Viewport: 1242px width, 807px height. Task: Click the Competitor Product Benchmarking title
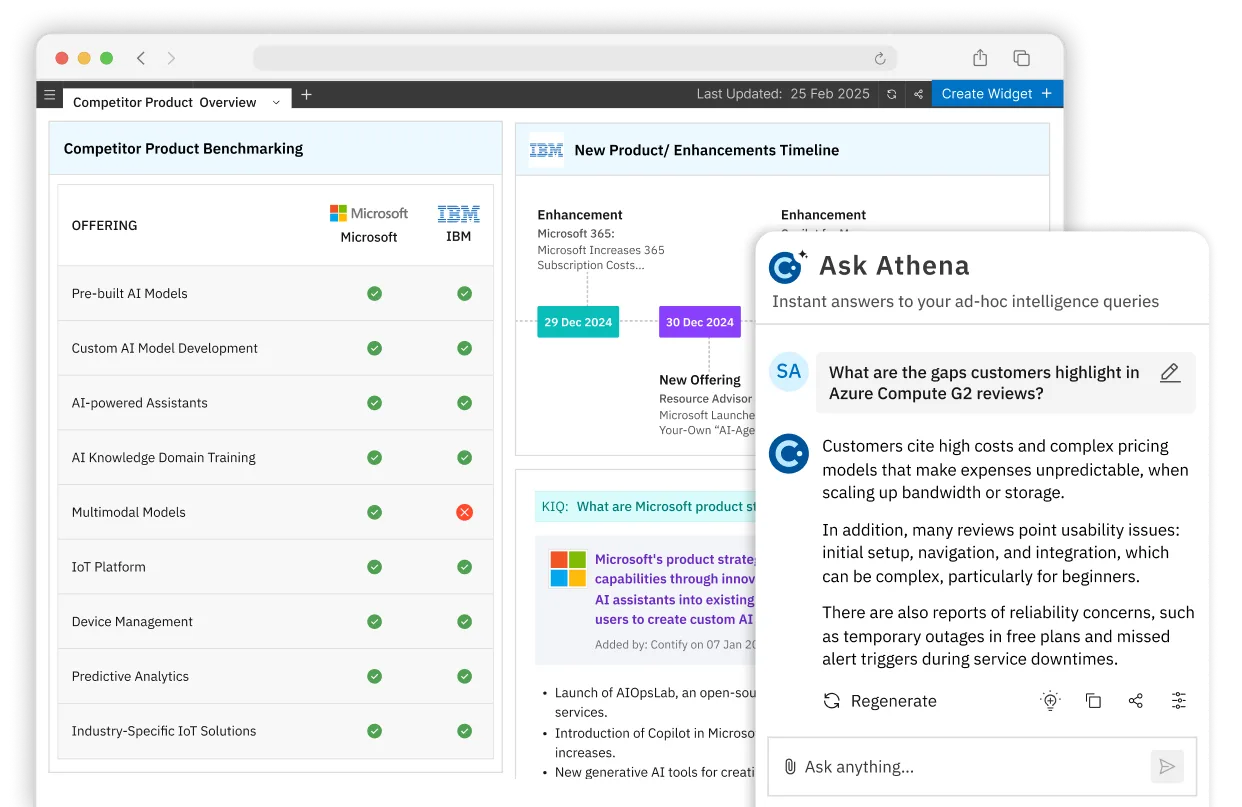(x=183, y=148)
